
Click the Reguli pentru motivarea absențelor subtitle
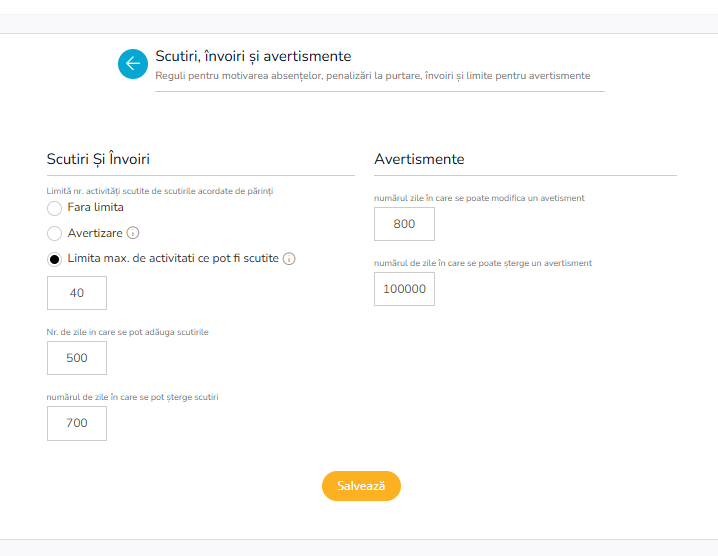[373, 76]
